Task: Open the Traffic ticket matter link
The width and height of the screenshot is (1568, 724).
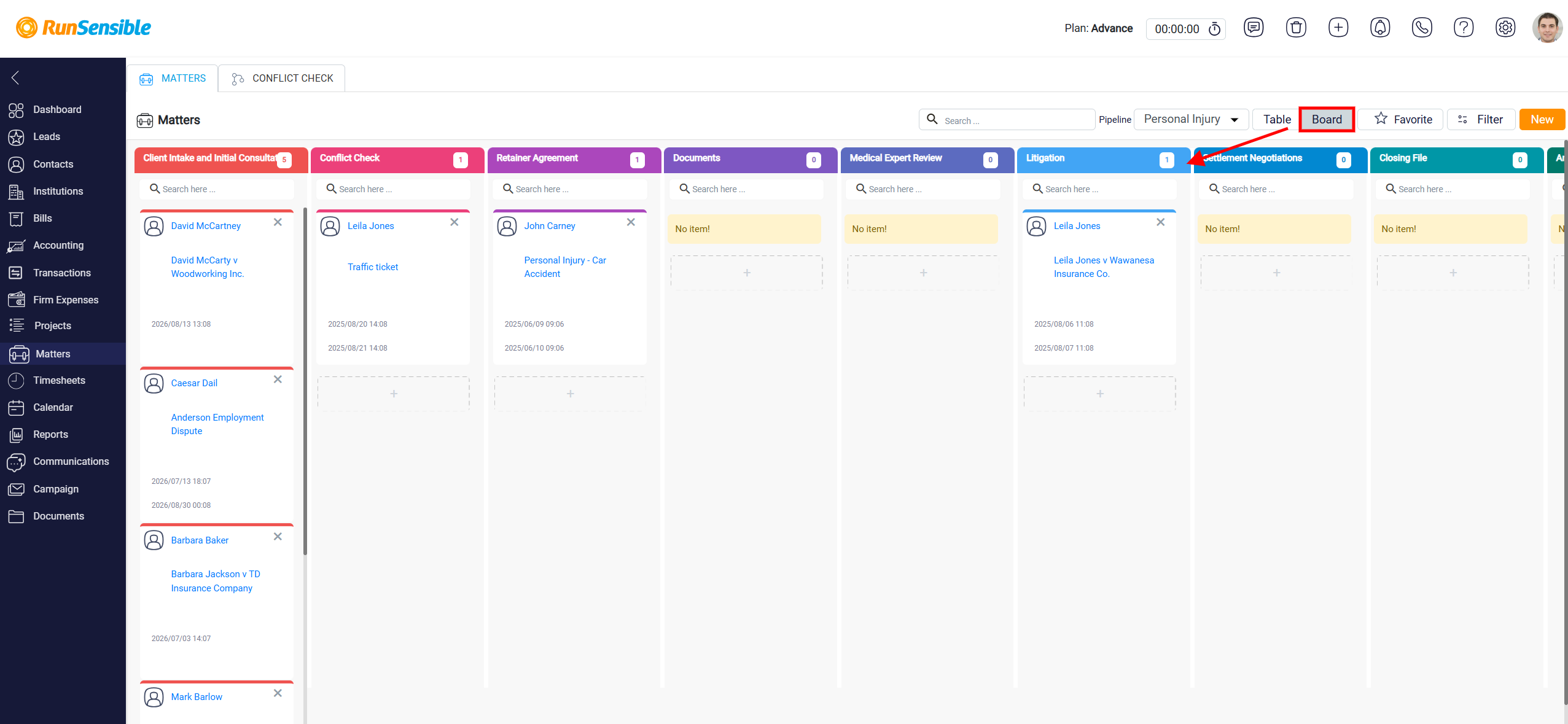Action: pyautogui.click(x=373, y=267)
